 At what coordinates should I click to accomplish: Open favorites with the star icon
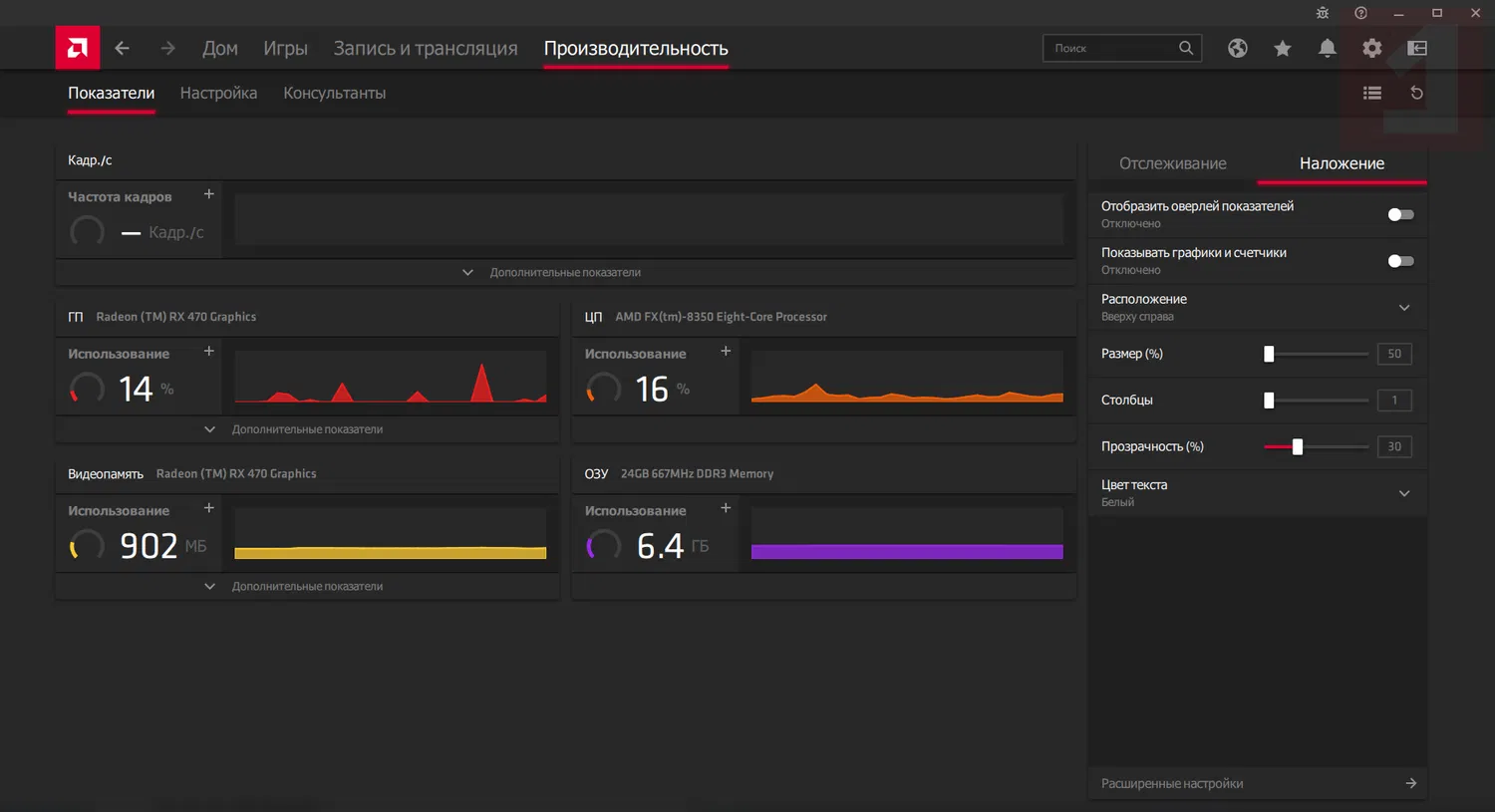(x=1282, y=48)
